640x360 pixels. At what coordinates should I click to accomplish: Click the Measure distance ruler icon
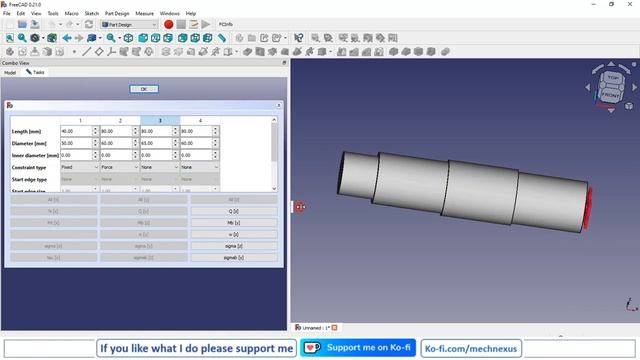pos(222,38)
